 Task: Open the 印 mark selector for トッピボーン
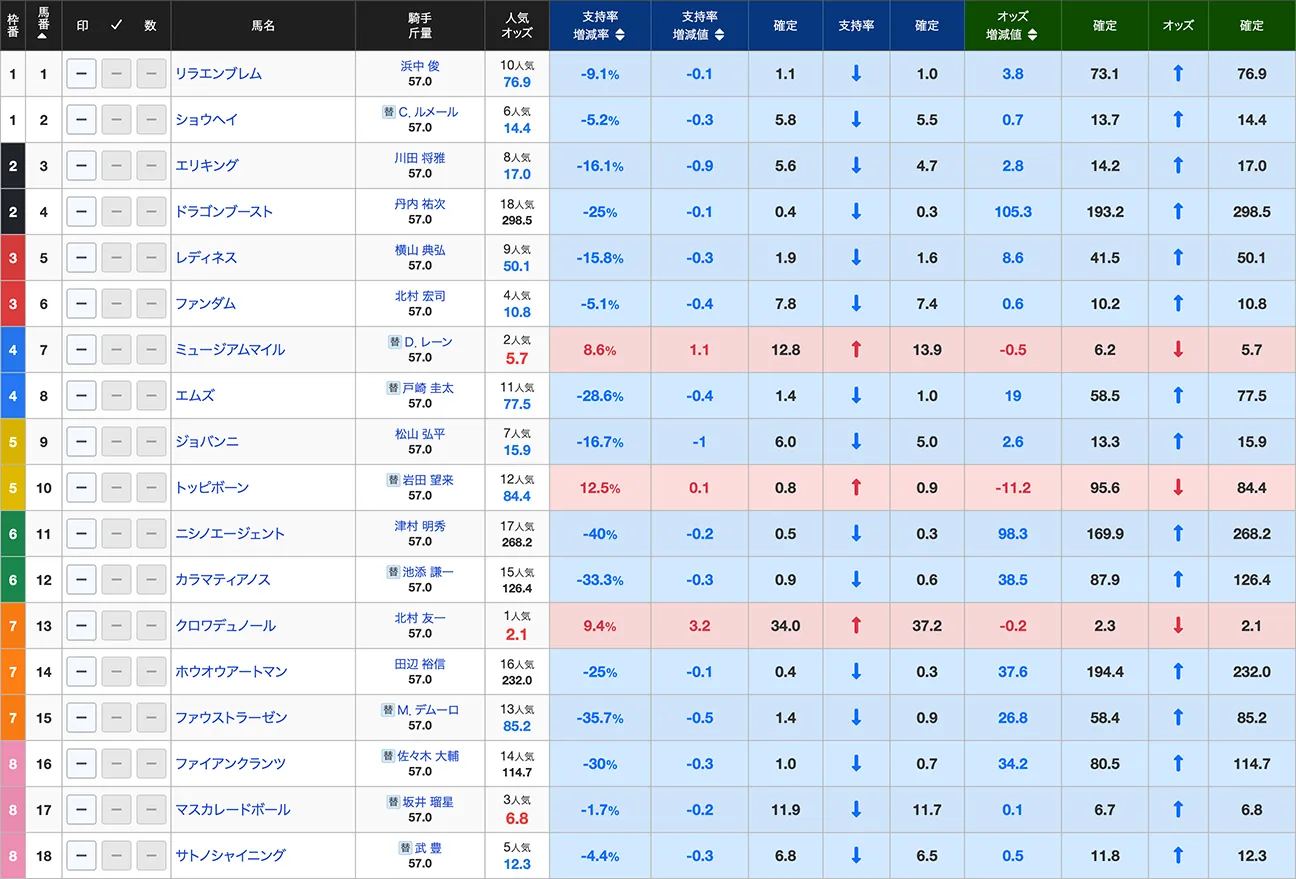(81, 488)
